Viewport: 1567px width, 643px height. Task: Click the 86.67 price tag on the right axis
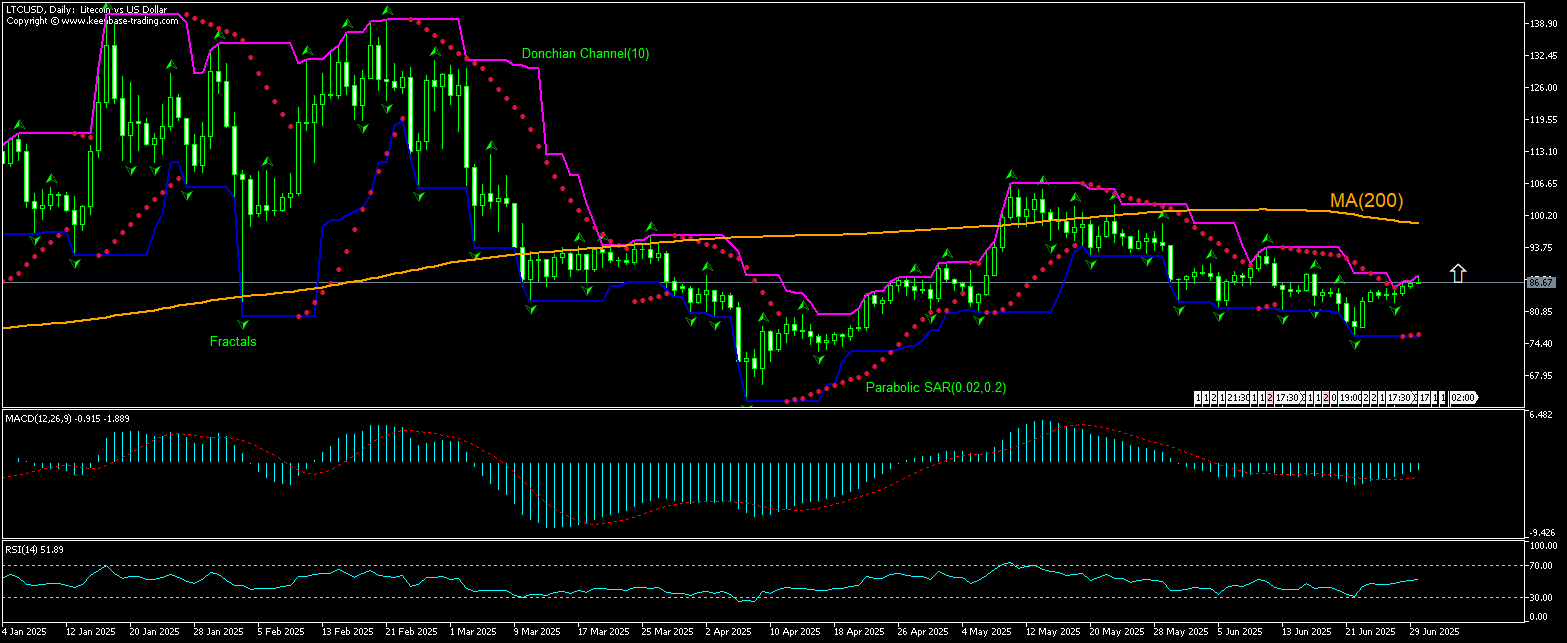tap(1543, 284)
